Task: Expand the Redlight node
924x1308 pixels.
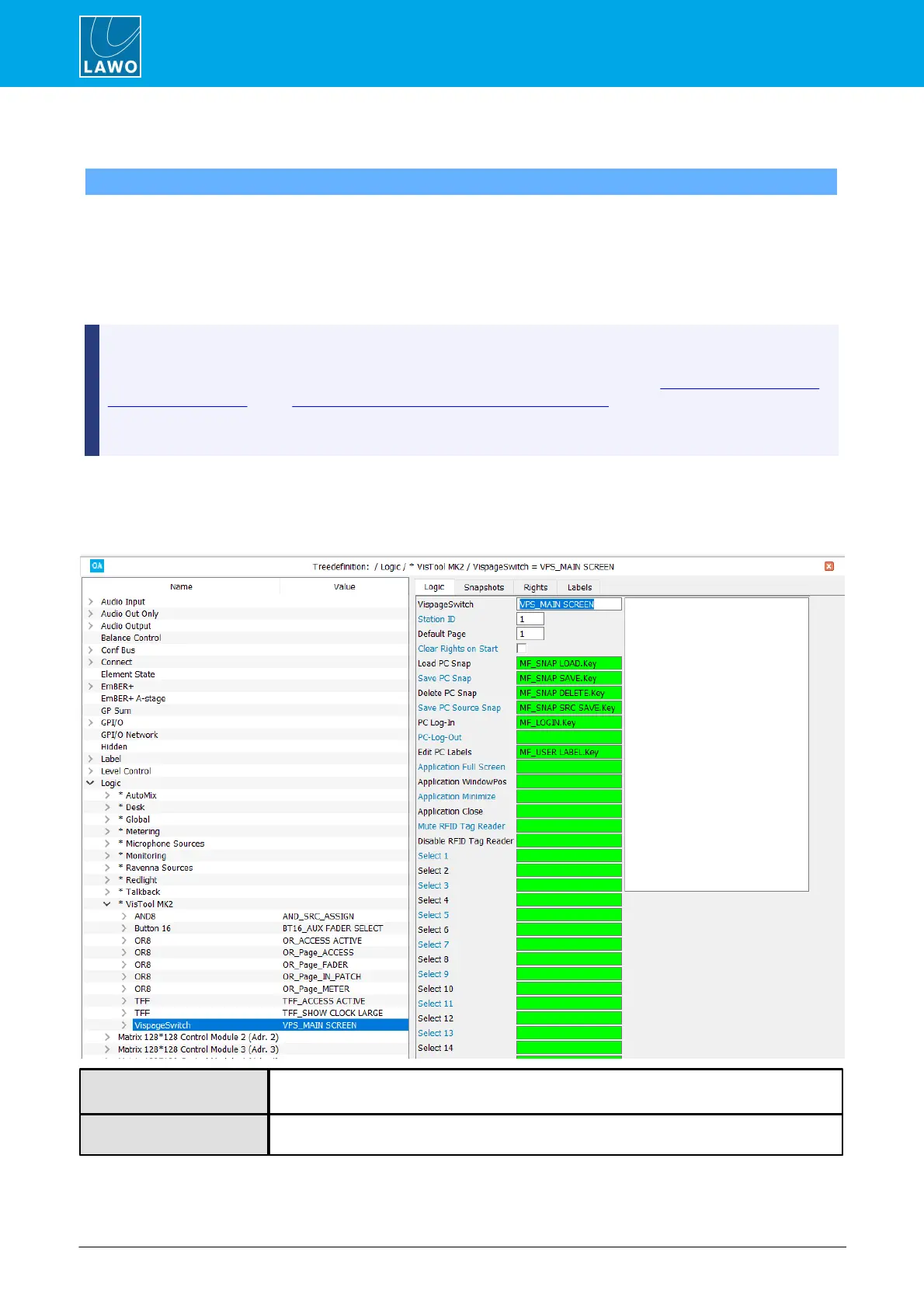Action: tap(107, 880)
